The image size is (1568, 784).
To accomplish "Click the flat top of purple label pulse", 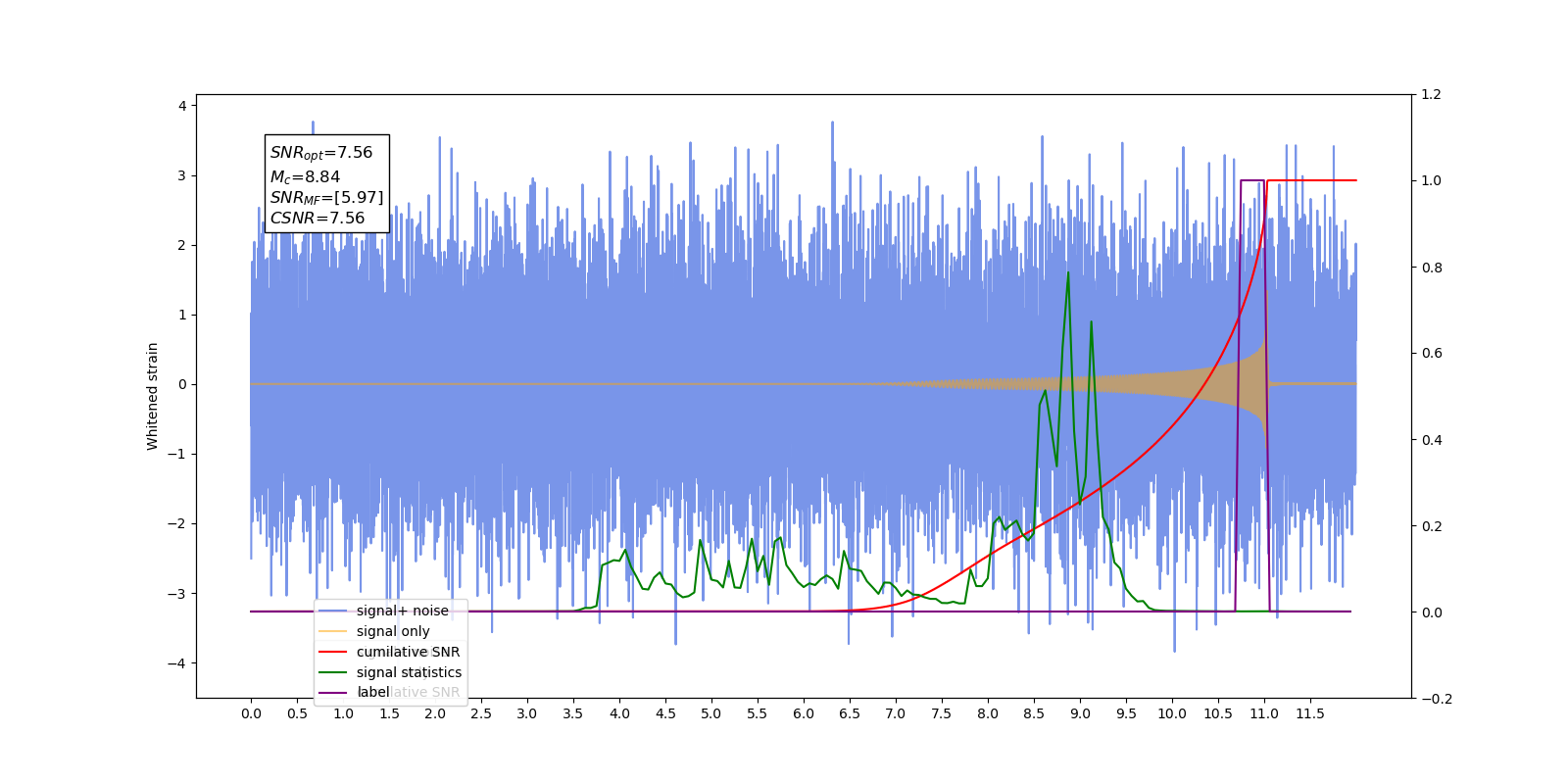I will click(x=1252, y=180).
